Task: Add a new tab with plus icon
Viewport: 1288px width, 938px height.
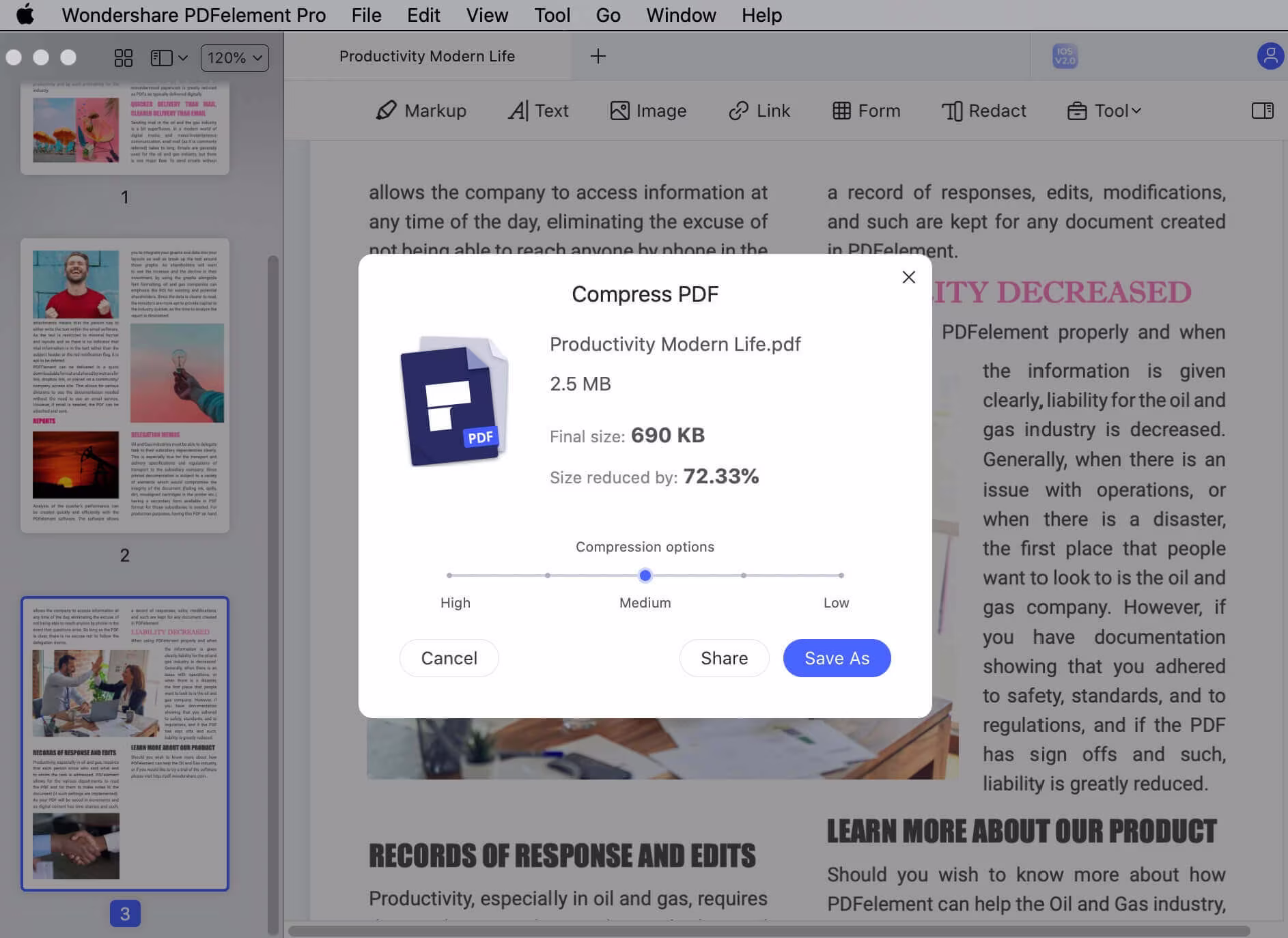Action: point(598,56)
